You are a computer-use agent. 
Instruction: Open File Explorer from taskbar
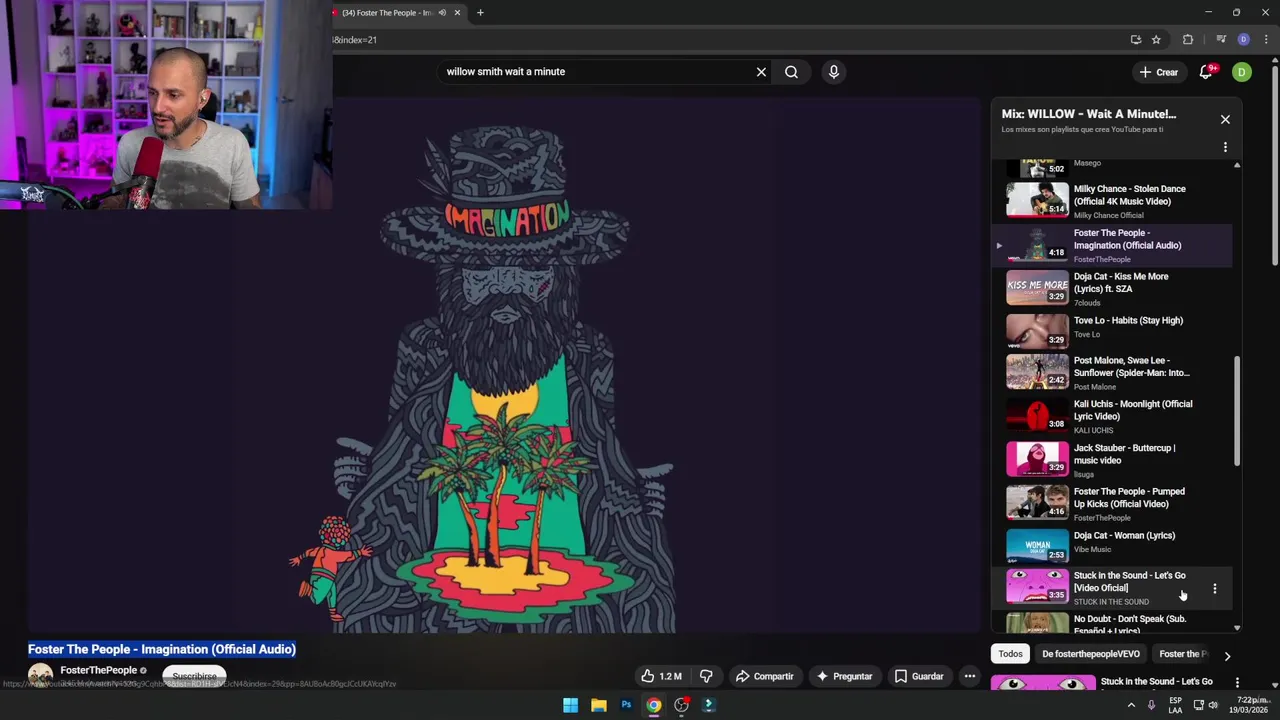tap(598, 705)
